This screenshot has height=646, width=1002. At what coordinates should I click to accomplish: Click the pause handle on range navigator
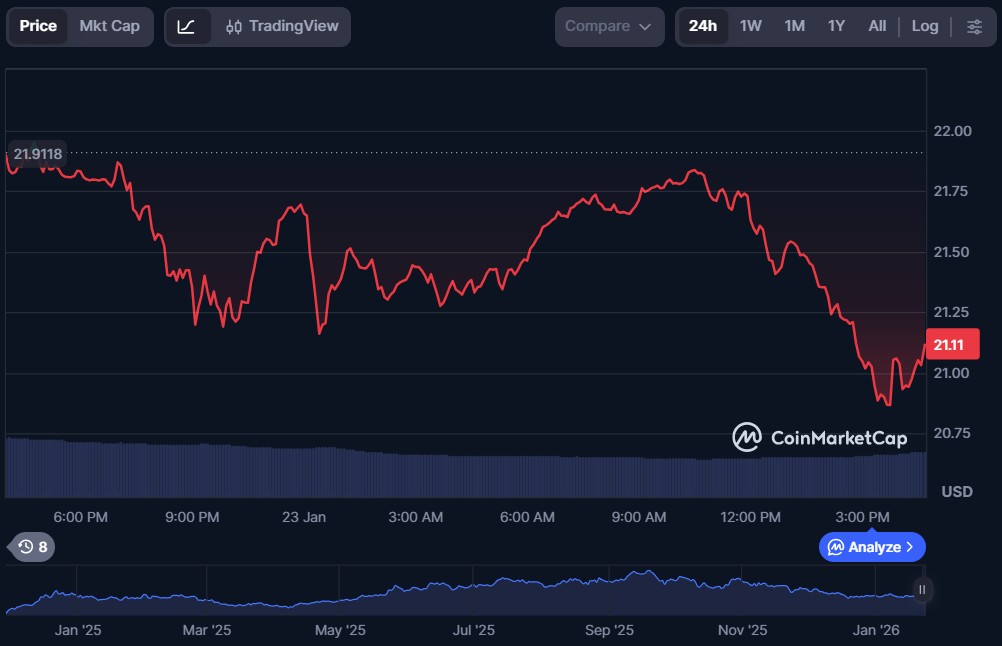pos(922,590)
